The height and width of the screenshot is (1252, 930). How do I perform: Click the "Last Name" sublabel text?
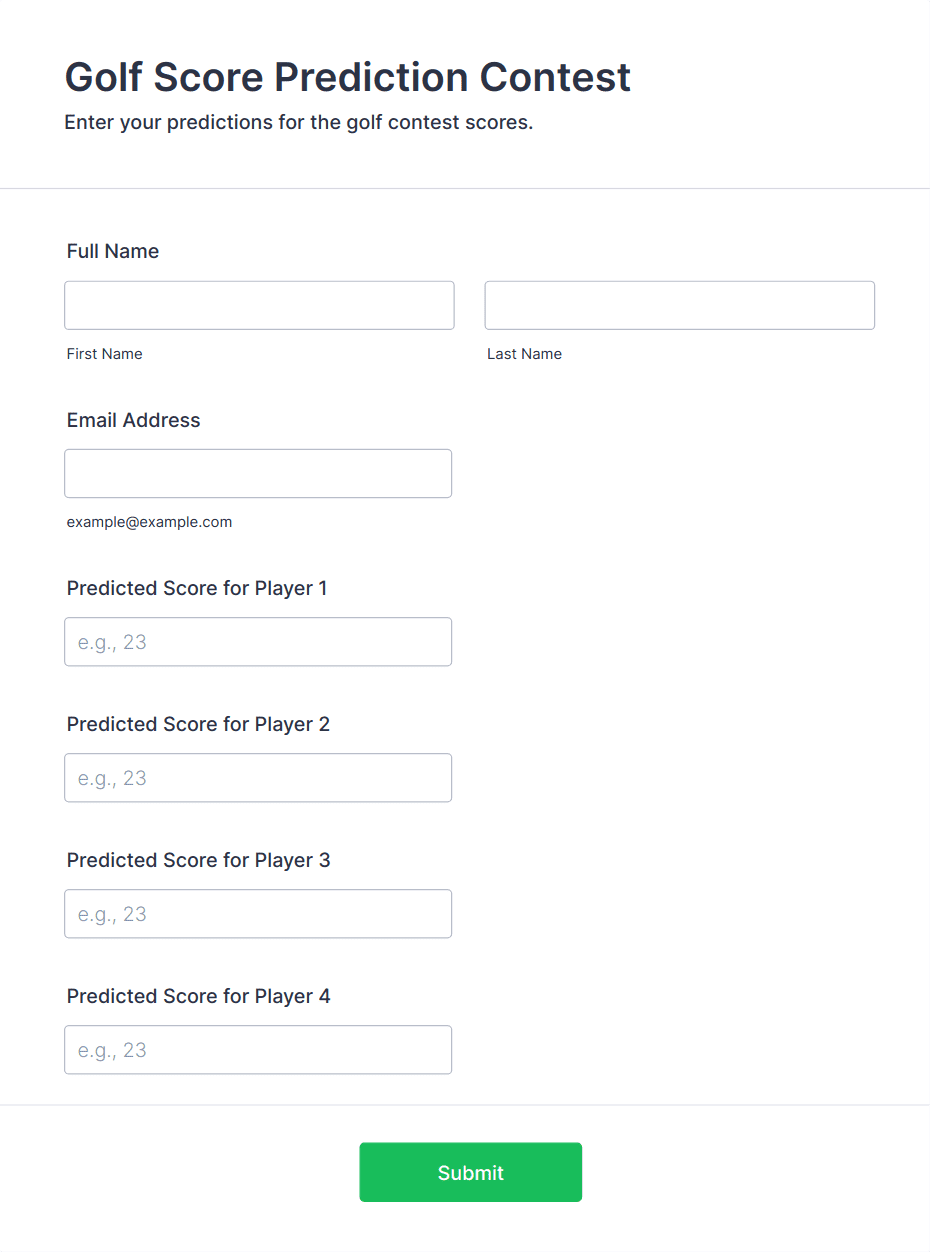point(524,354)
